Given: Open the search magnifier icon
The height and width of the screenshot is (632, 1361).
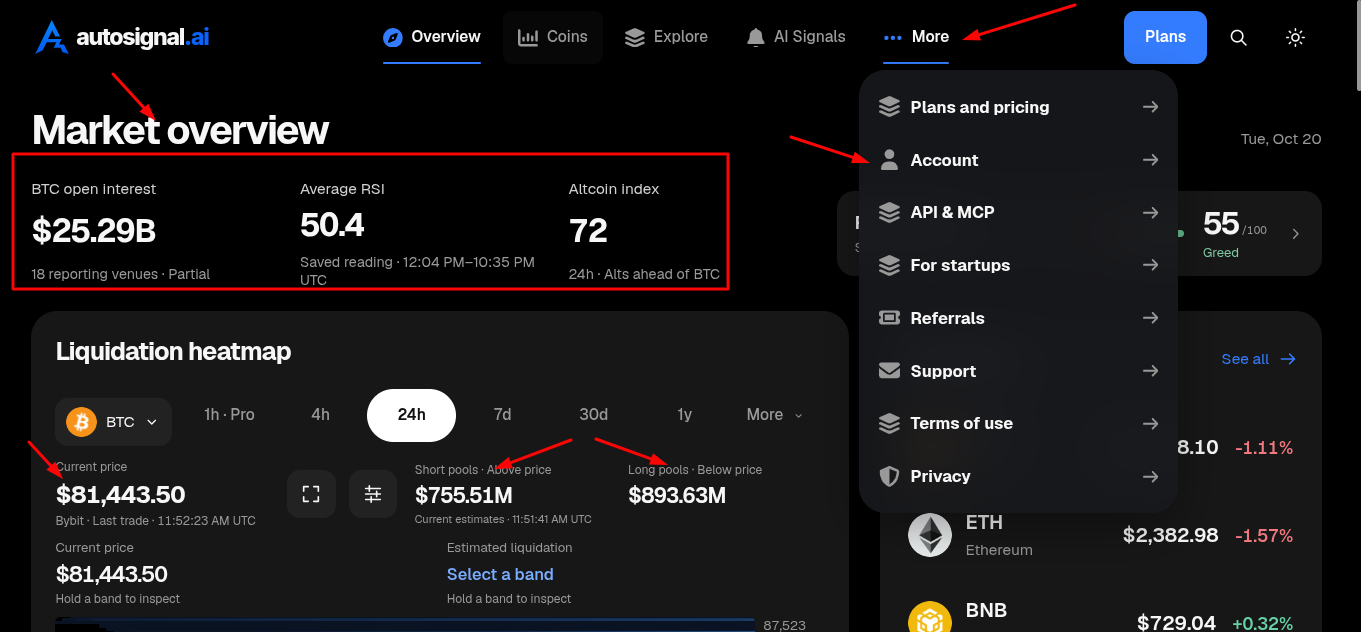Looking at the screenshot, I should point(1238,37).
